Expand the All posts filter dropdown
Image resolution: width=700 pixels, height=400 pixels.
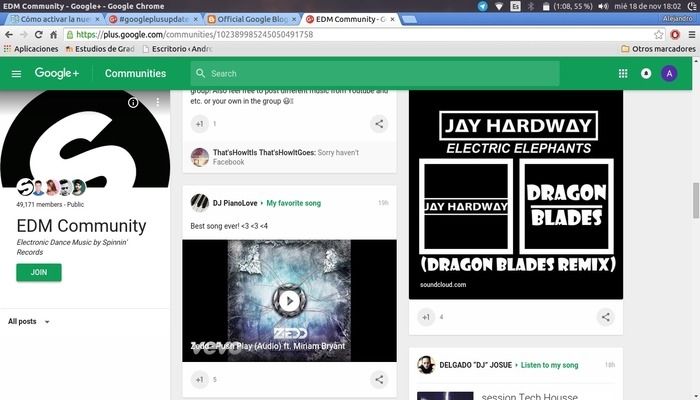tap(29, 321)
